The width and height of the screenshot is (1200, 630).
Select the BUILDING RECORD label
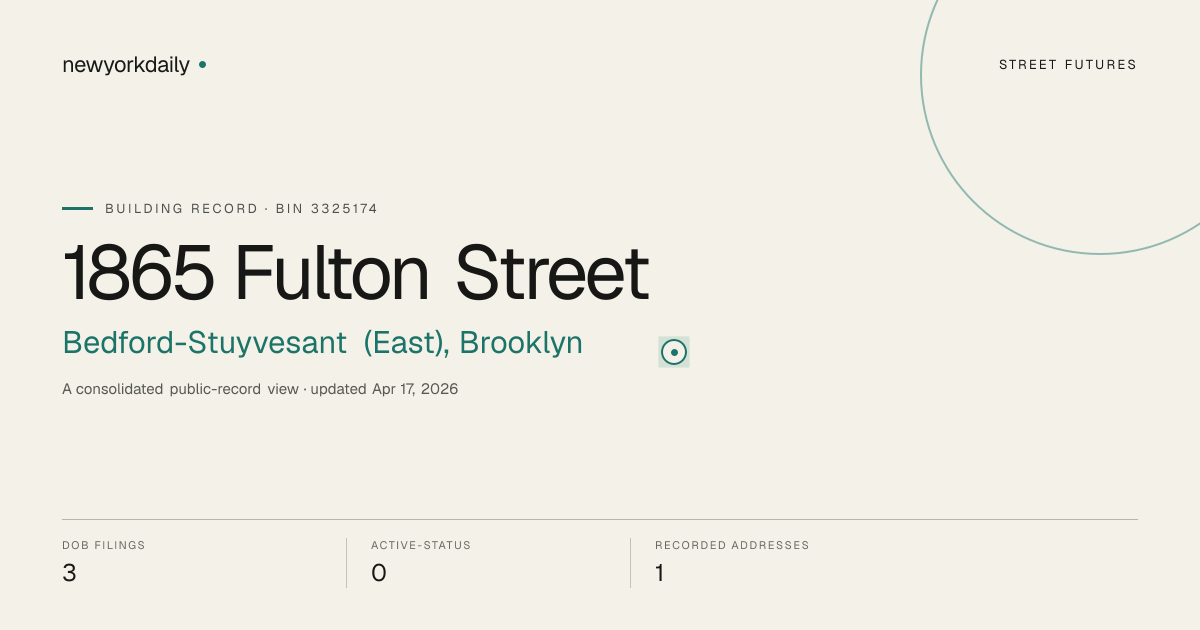coord(182,208)
